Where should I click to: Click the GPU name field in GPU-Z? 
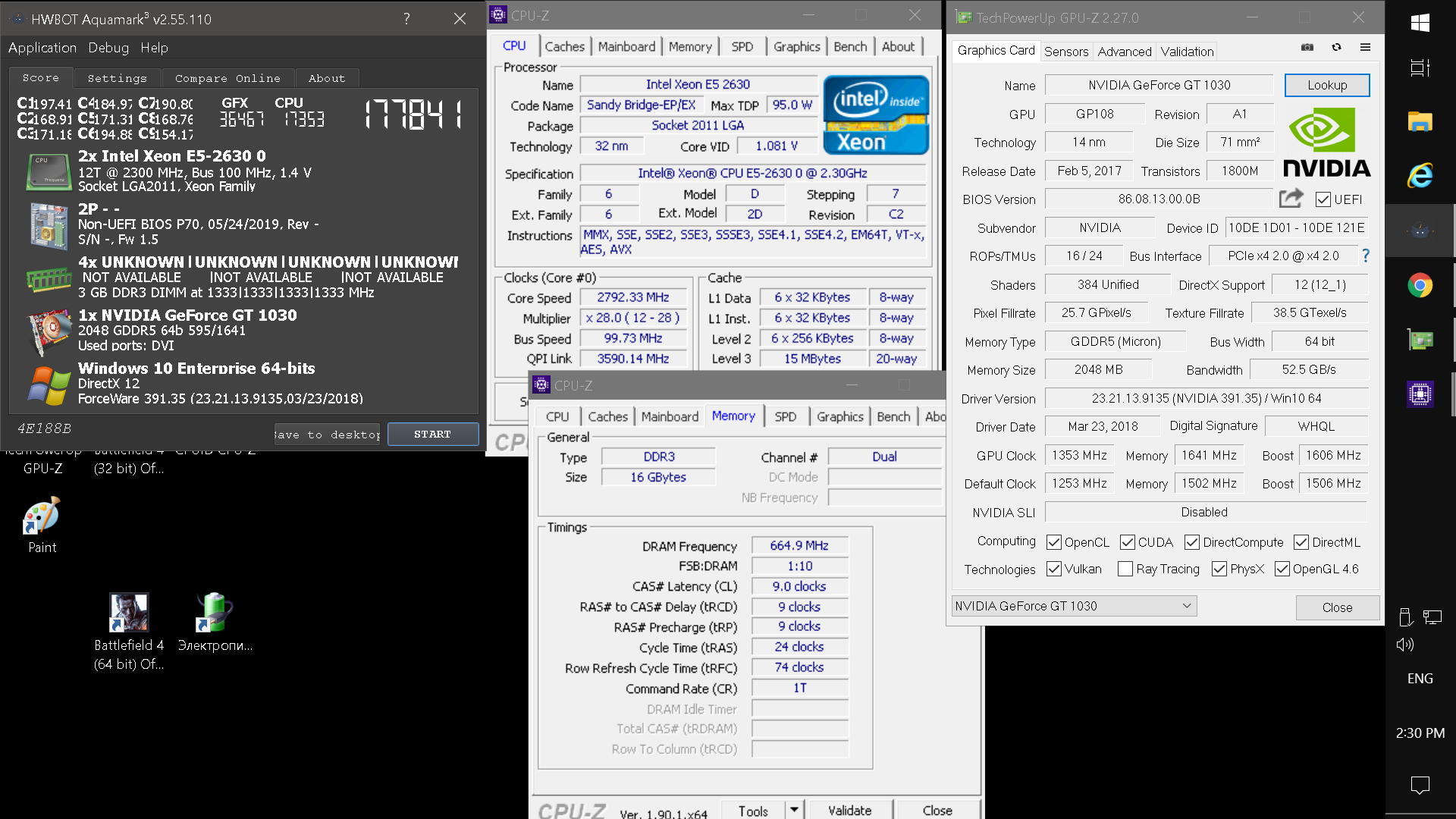click(1159, 85)
